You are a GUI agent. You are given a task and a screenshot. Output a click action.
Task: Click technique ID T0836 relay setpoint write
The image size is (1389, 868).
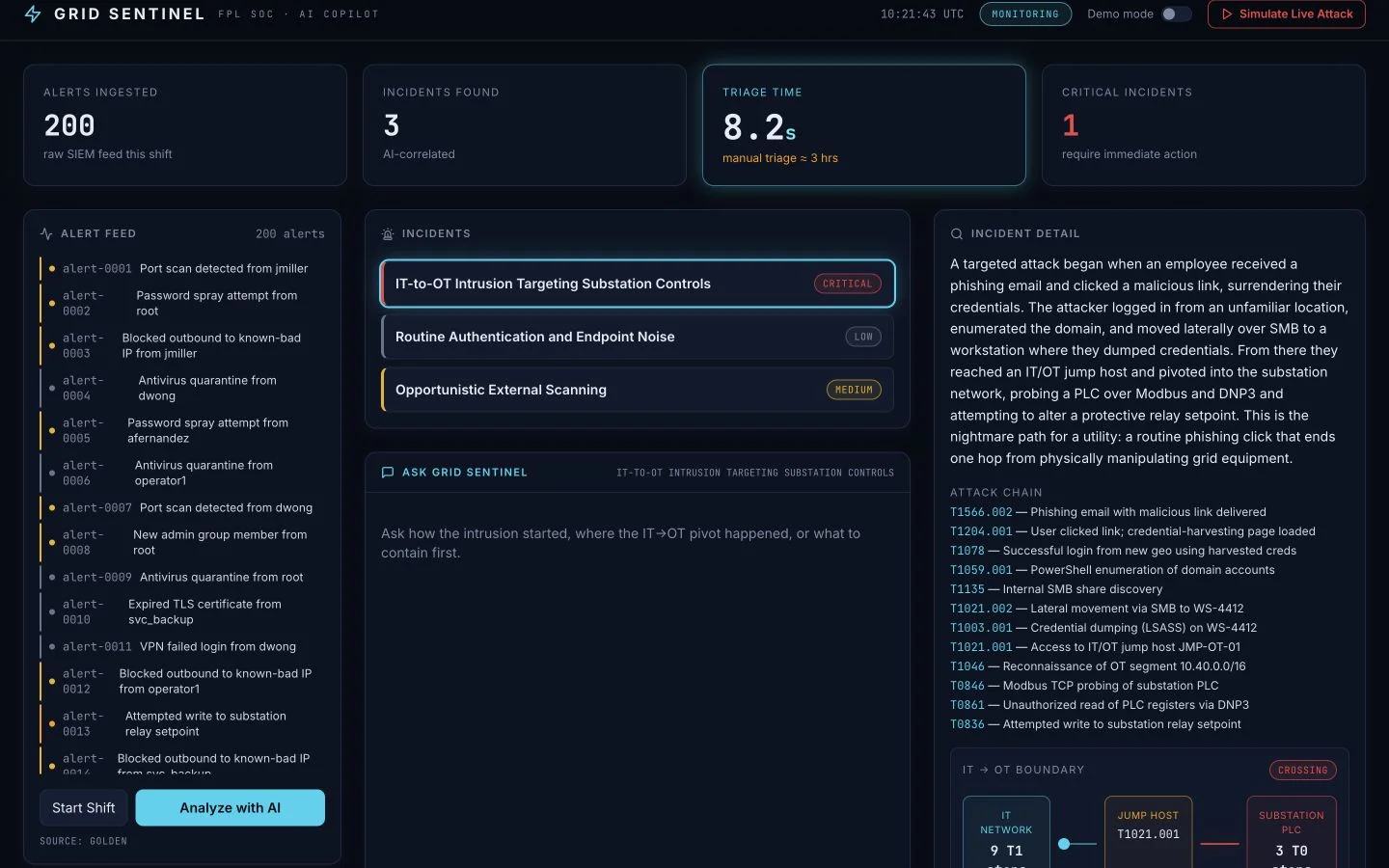pos(967,724)
